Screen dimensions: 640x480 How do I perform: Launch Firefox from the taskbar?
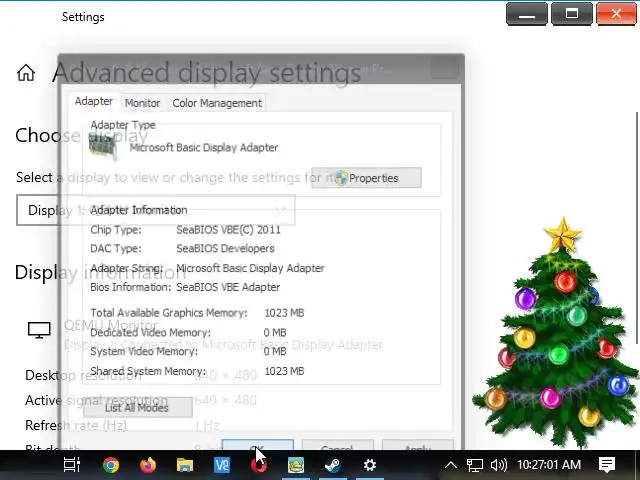pyautogui.click(x=148, y=465)
